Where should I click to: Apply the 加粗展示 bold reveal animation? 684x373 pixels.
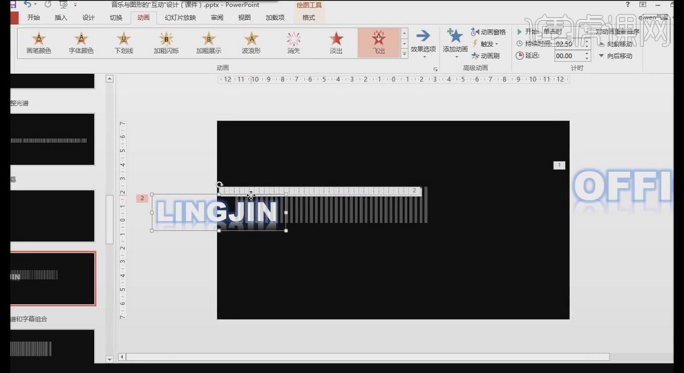209,43
